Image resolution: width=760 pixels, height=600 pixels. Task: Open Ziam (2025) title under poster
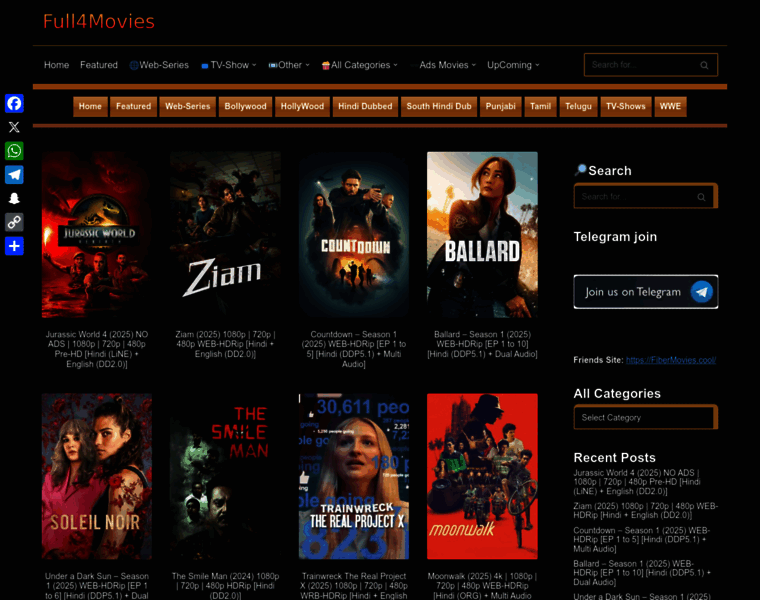click(225, 344)
